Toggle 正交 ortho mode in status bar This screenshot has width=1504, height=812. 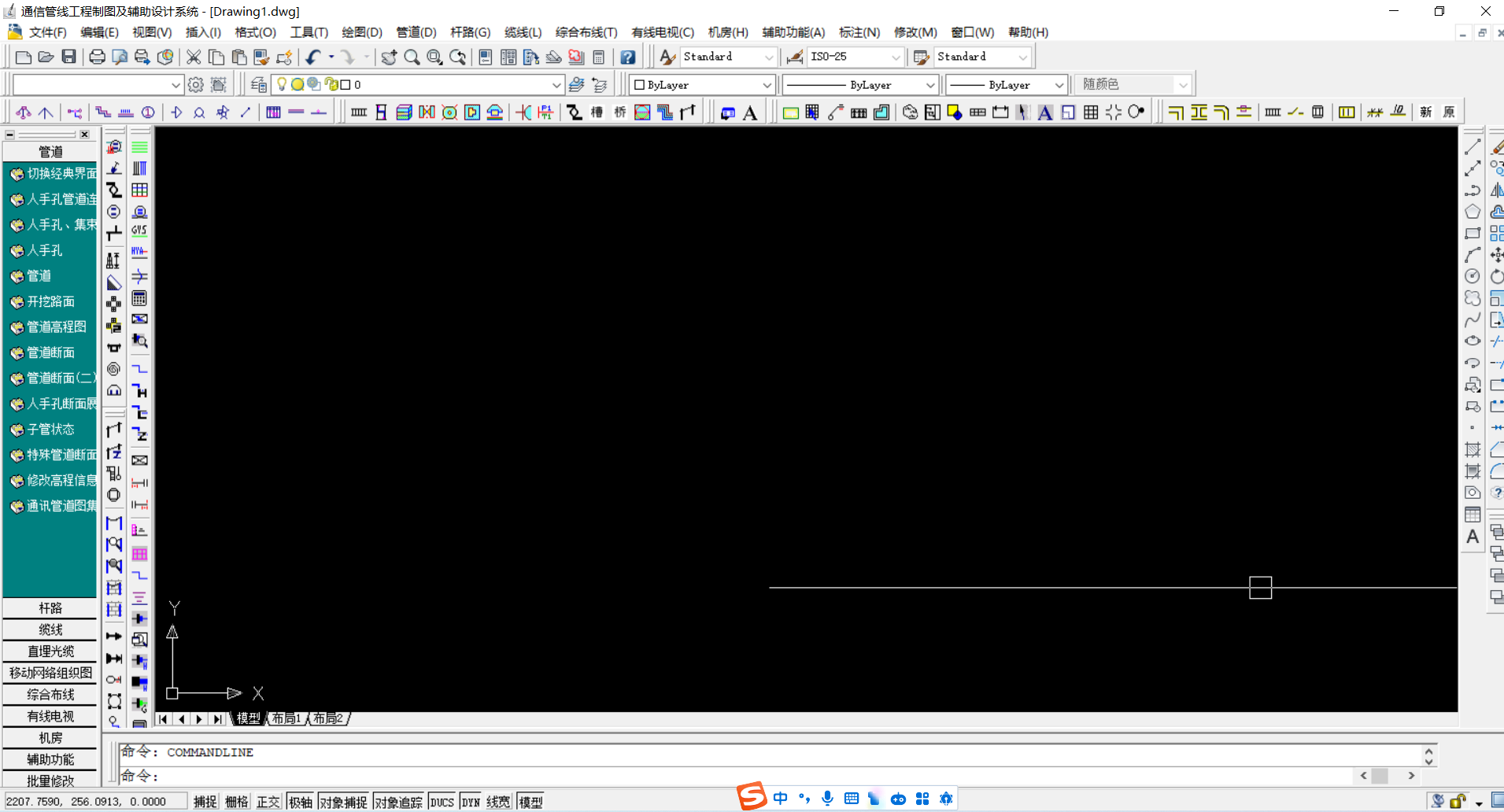268,802
